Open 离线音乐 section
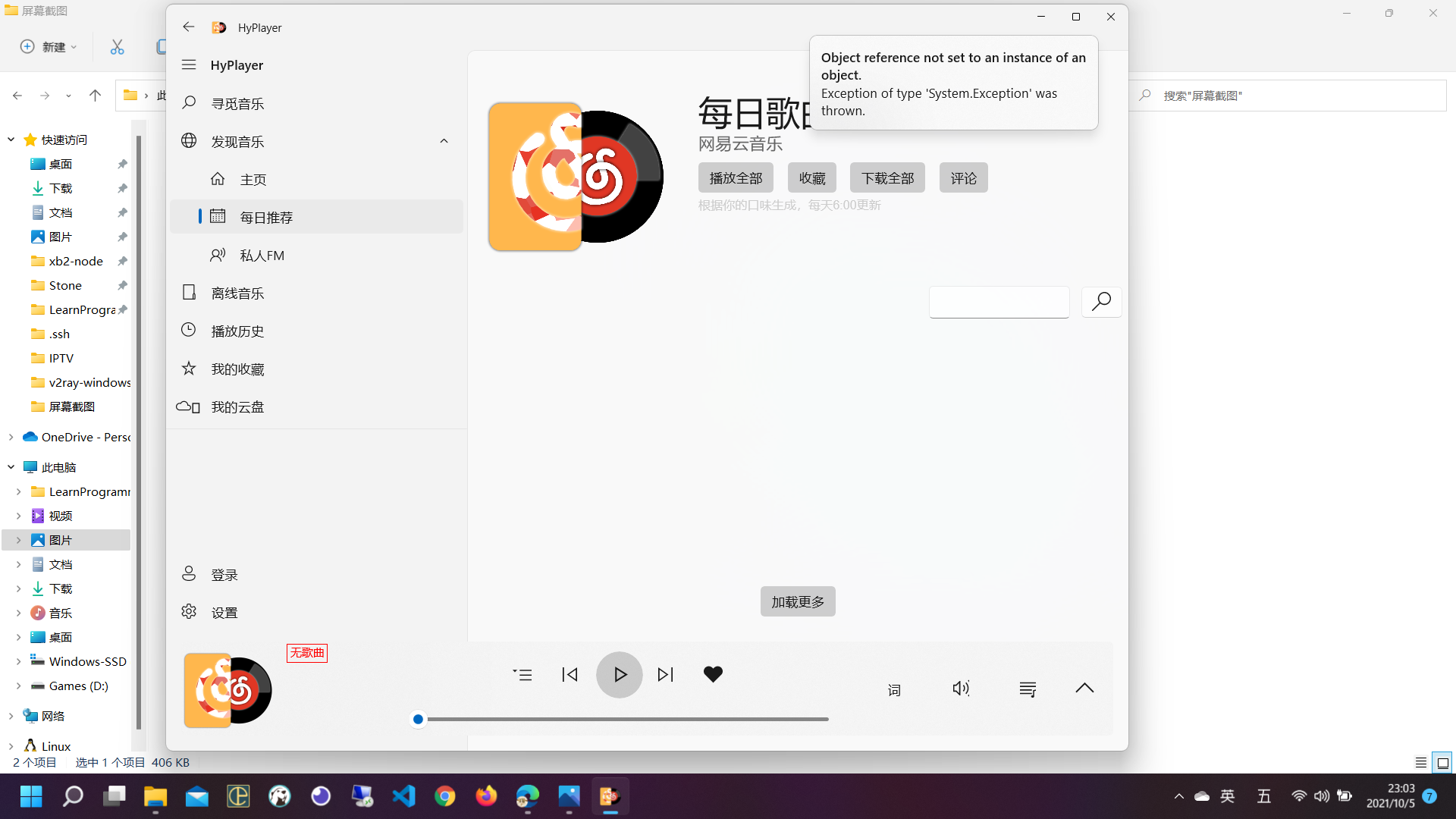The width and height of the screenshot is (1456, 819). coord(237,293)
